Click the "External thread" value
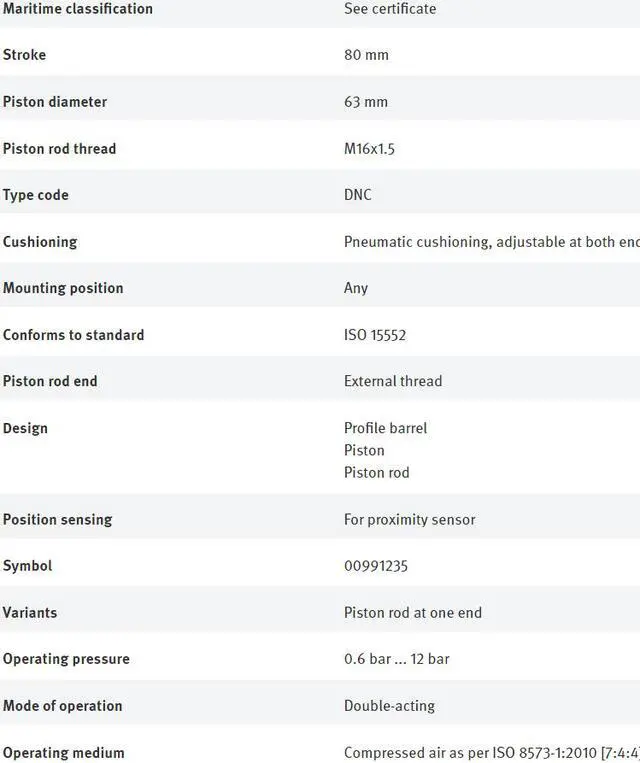This screenshot has height=763, width=640. click(x=393, y=381)
